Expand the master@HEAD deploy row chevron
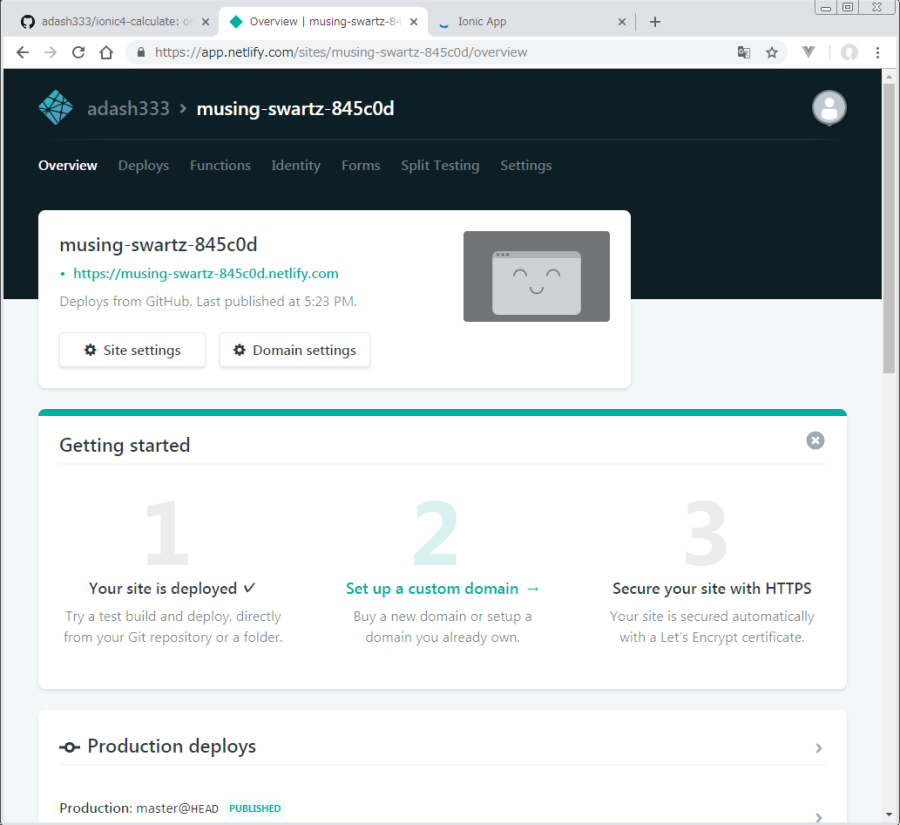This screenshot has height=825, width=900. (818, 816)
